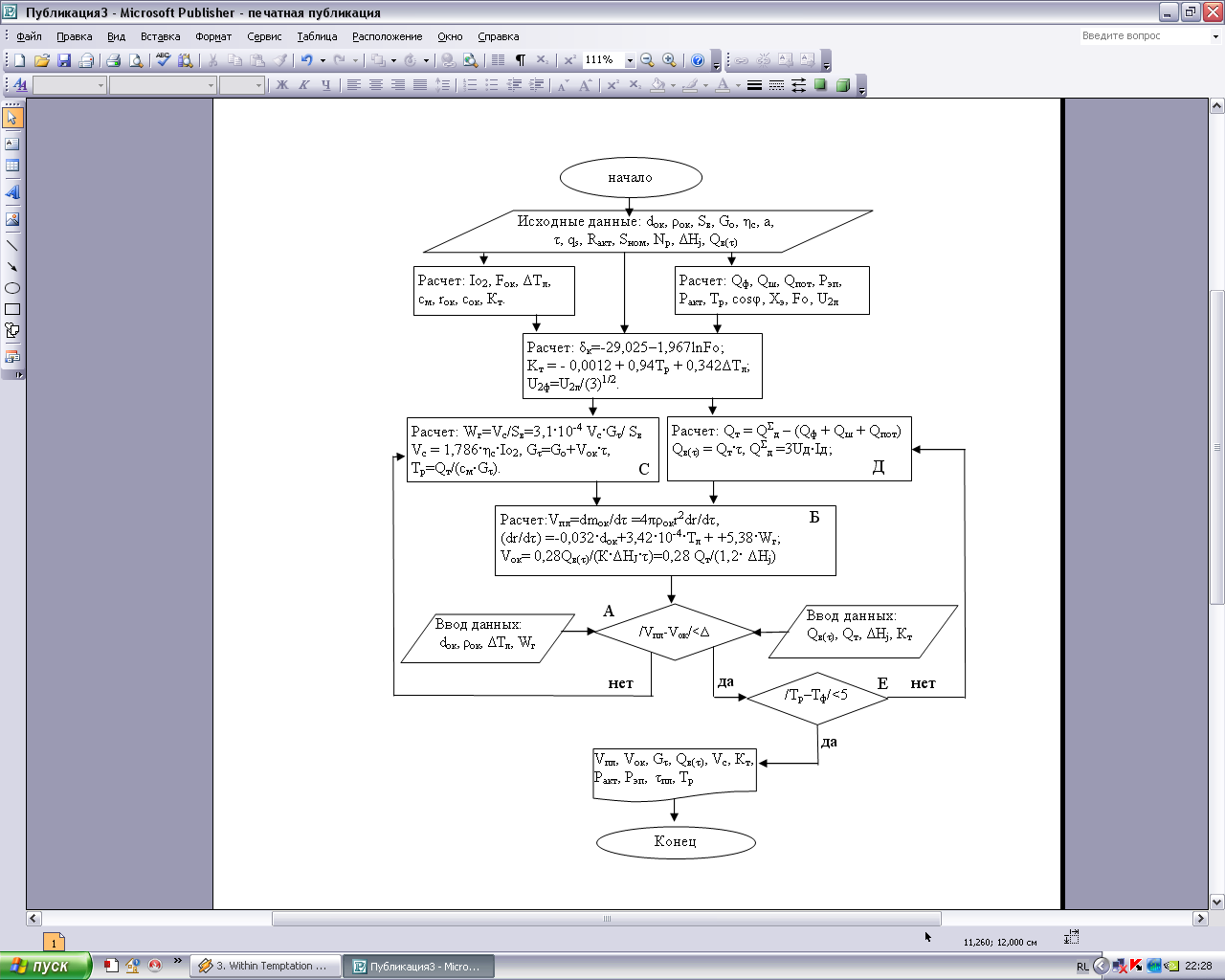Click the Web Page Preview icon
1225x980 pixels.
[x=470, y=60]
